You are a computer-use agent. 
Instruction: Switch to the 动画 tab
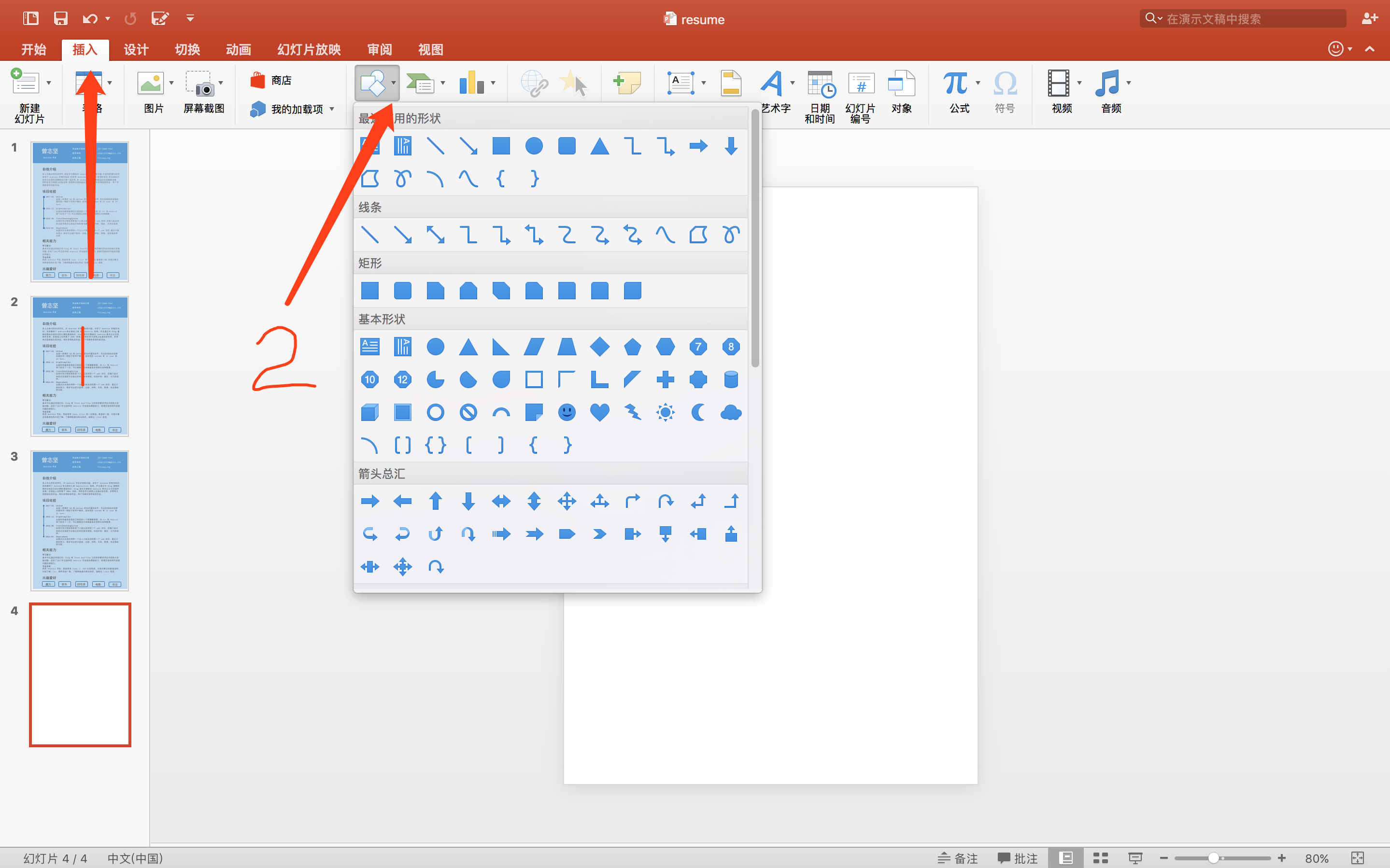click(x=238, y=49)
